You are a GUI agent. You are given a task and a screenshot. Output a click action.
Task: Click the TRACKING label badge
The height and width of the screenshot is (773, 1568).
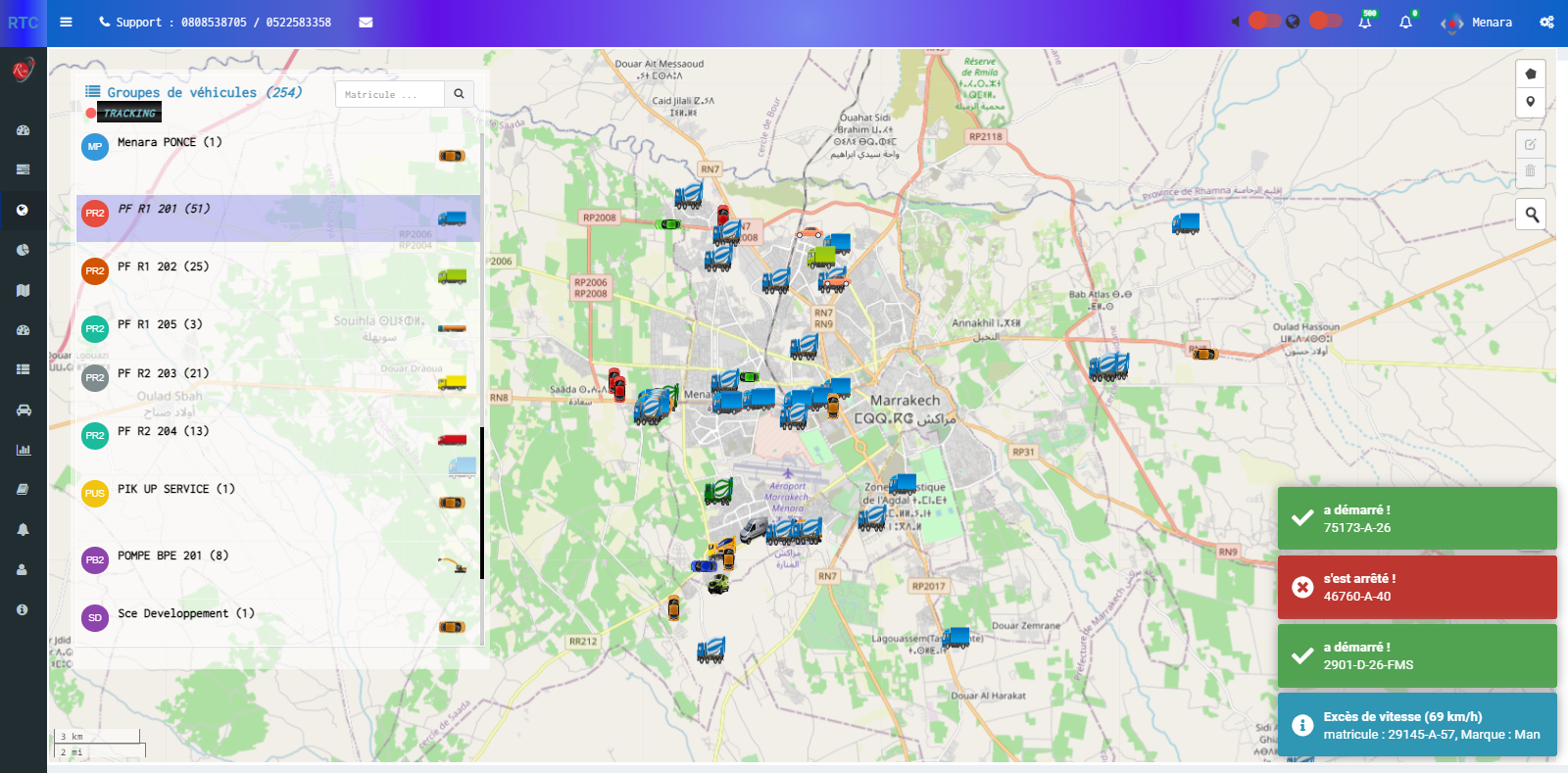[x=129, y=114]
